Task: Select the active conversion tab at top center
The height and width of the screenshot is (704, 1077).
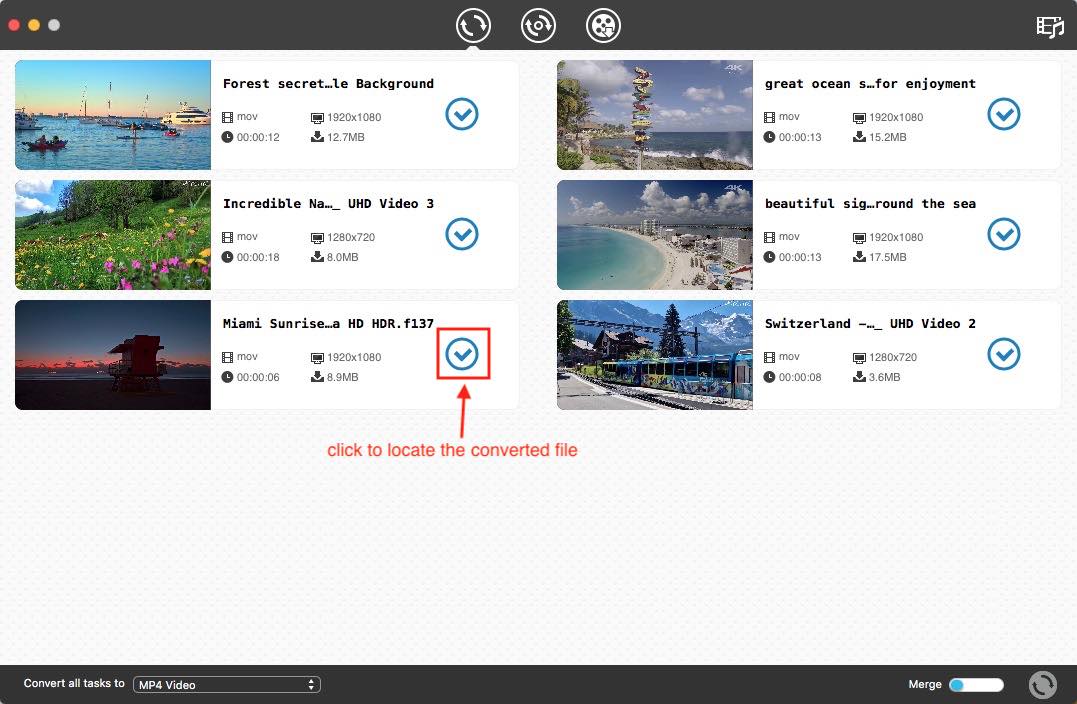Action: click(x=473, y=25)
